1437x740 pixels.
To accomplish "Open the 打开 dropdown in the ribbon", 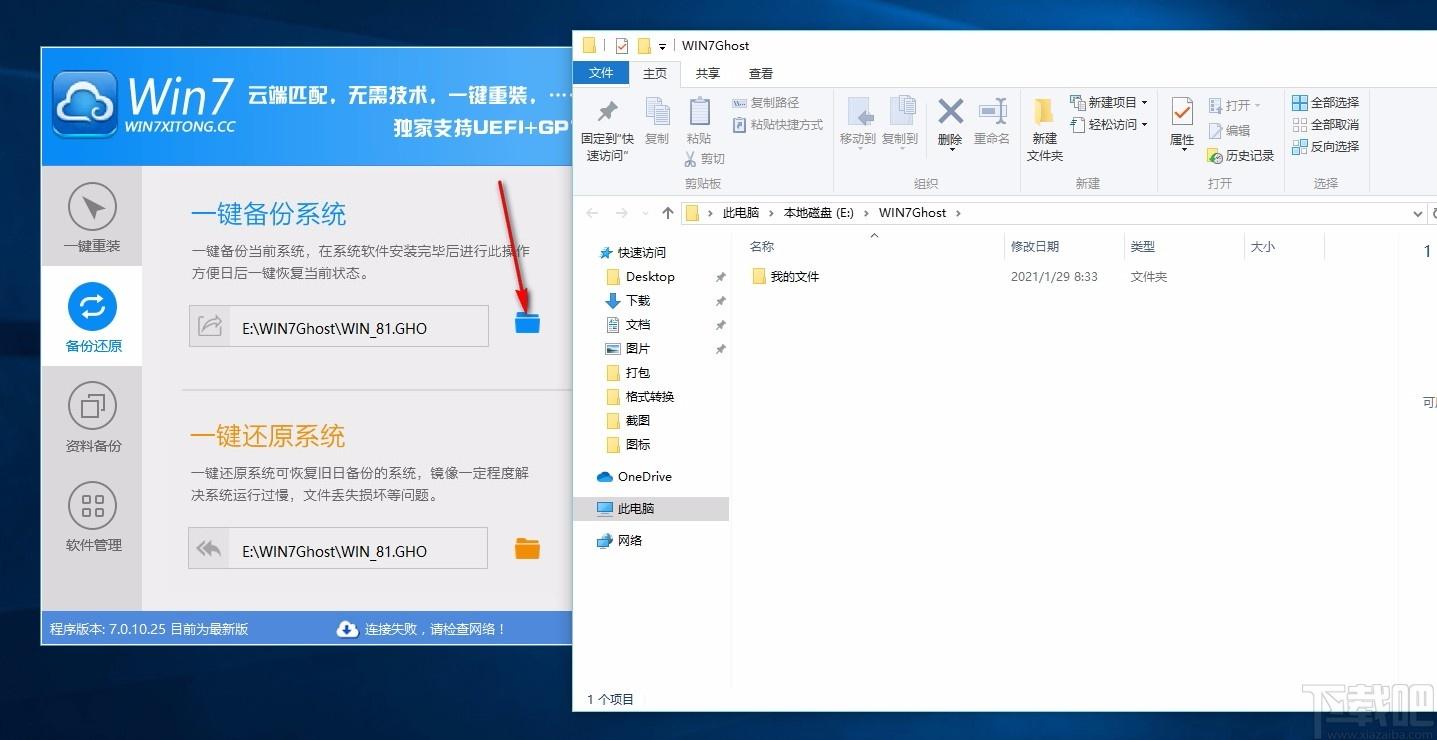I will pyautogui.click(x=1235, y=105).
